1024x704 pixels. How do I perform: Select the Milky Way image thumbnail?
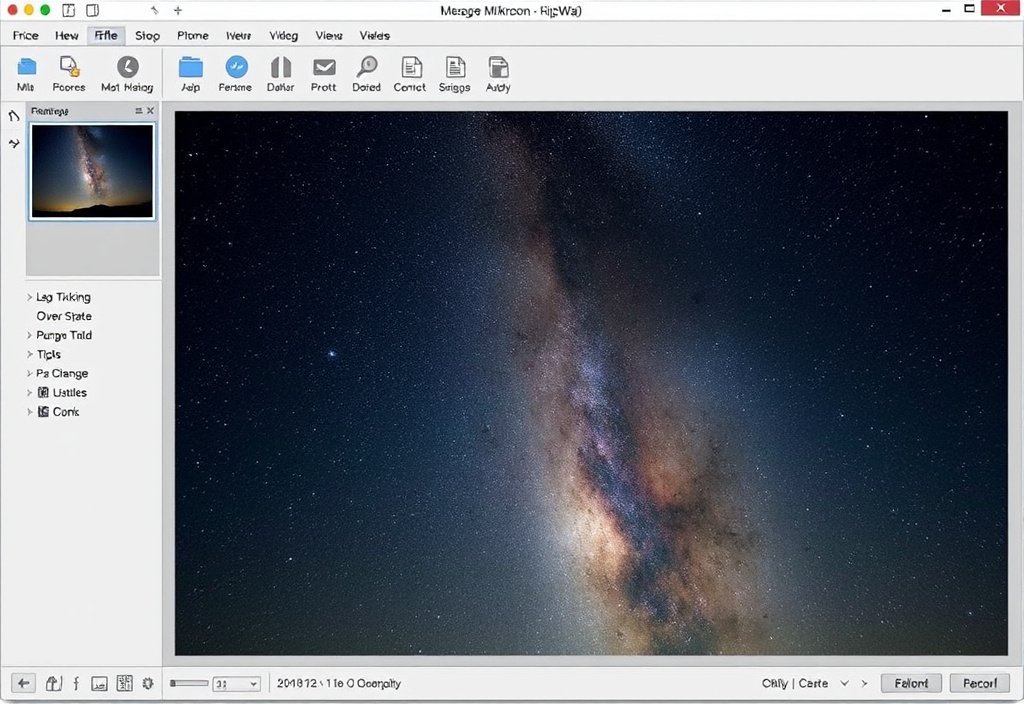(x=92, y=170)
